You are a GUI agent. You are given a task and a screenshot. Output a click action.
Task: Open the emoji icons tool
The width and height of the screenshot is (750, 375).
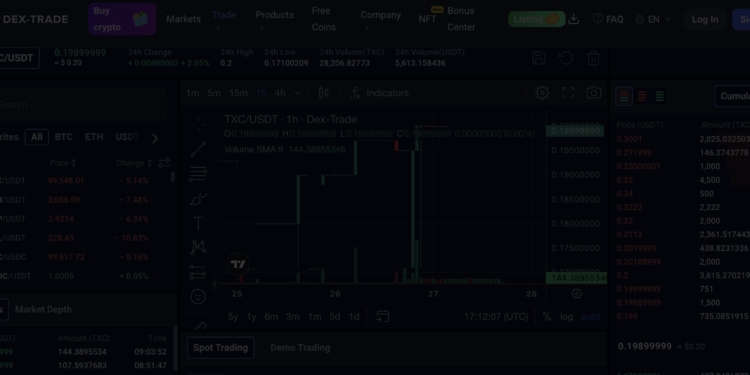pos(198,297)
